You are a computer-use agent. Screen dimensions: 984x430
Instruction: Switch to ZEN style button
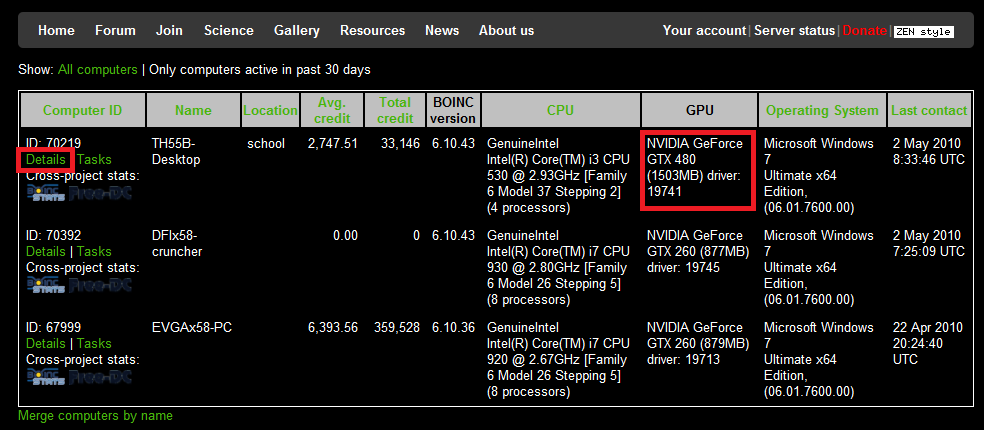point(923,31)
